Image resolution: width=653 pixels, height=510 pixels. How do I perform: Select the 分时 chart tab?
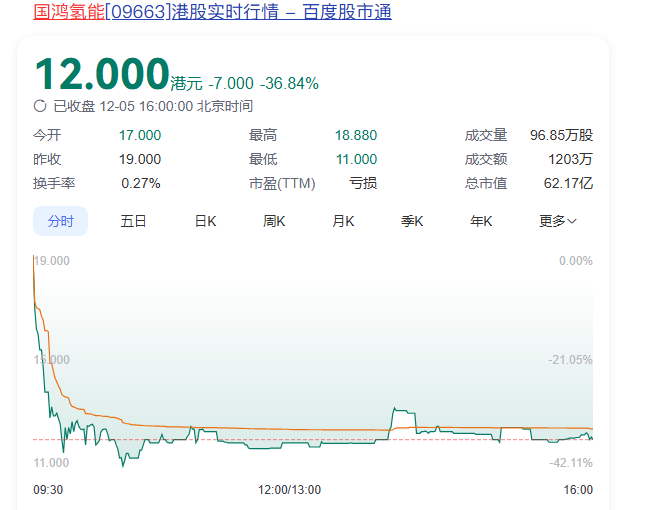tap(60, 221)
